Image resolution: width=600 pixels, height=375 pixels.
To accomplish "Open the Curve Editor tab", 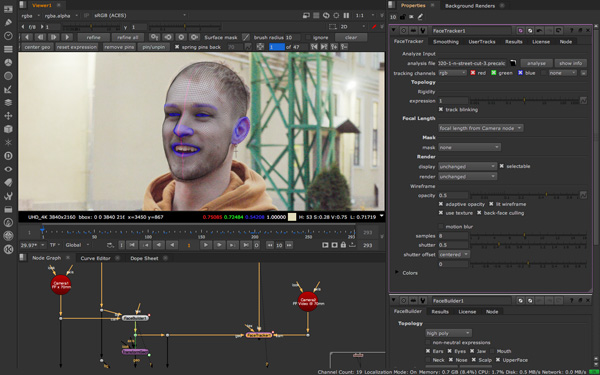I will point(95,258).
